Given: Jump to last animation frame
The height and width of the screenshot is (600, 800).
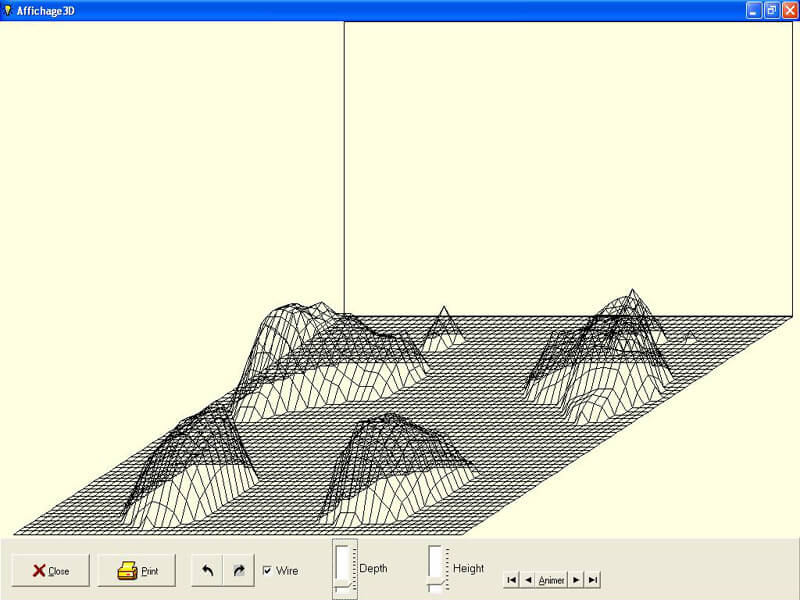Looking at the screenshot, I should tap(592, 580).
